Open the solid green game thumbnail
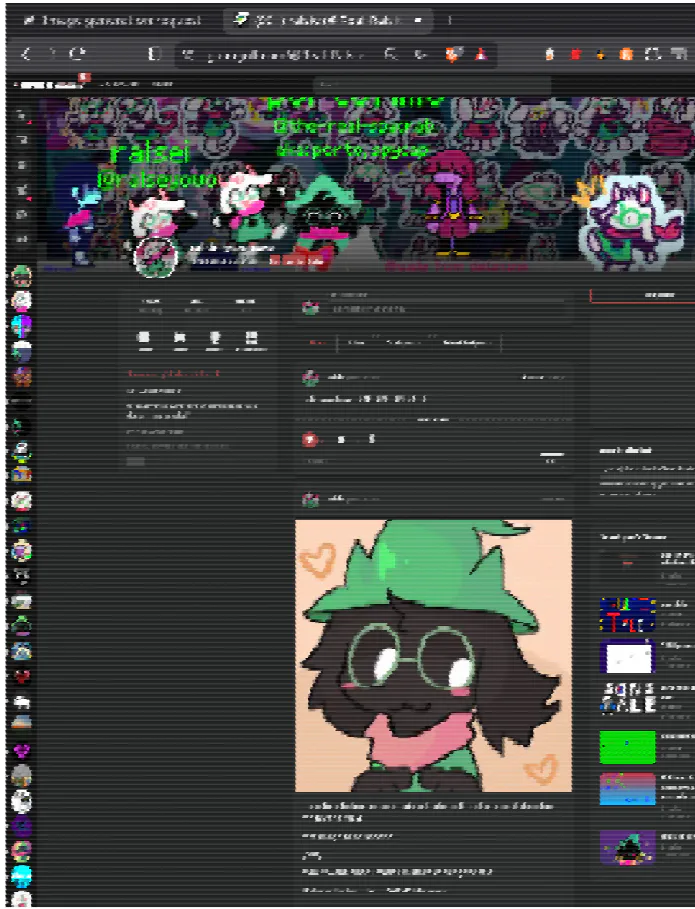Viewport: 695px width, 909px height. point(627,747)
